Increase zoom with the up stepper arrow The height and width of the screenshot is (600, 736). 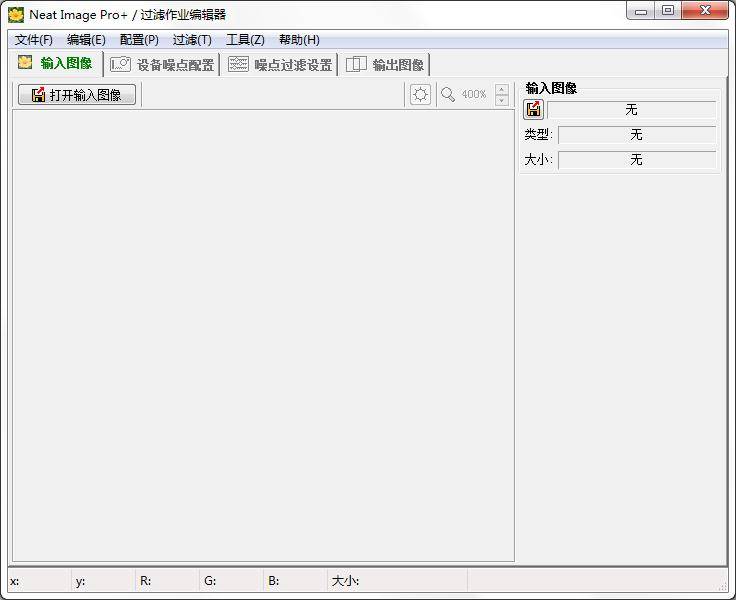[x=502, y=89]
